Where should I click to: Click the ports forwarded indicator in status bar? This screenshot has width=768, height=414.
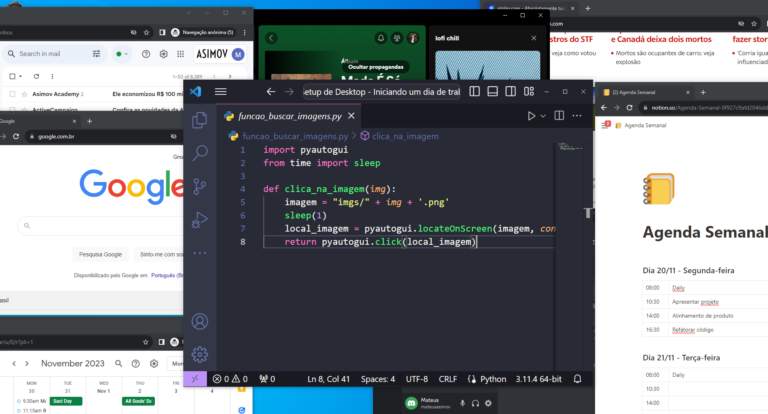click(x=267, y=379)
